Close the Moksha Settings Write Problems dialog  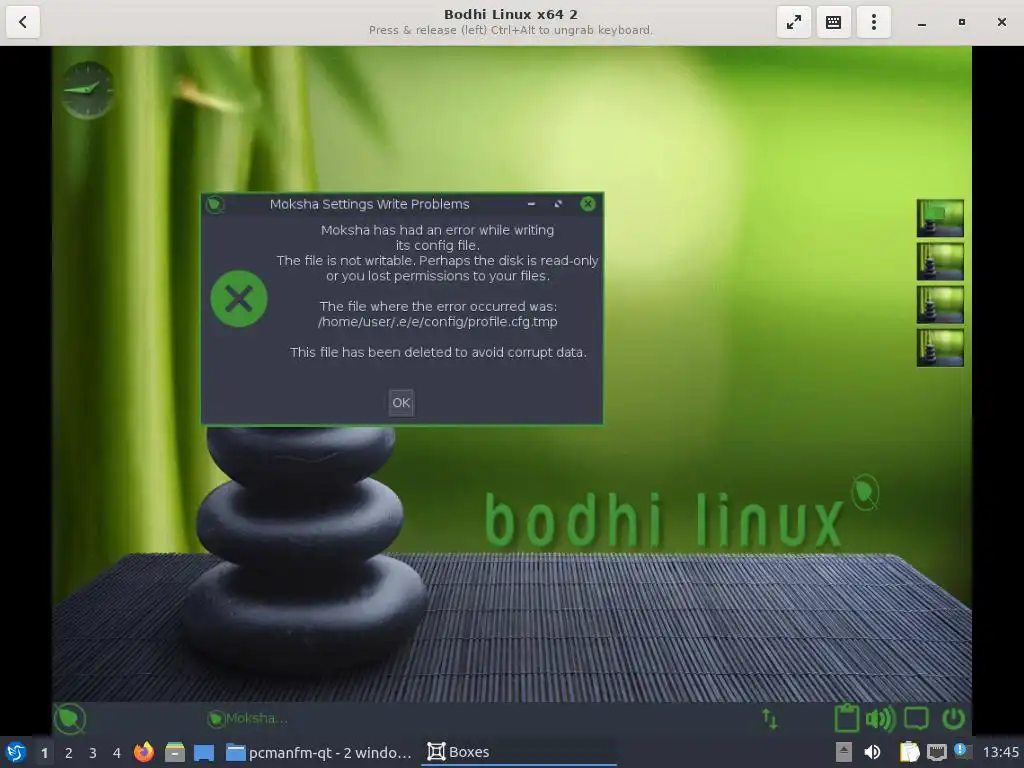(588, 204)
